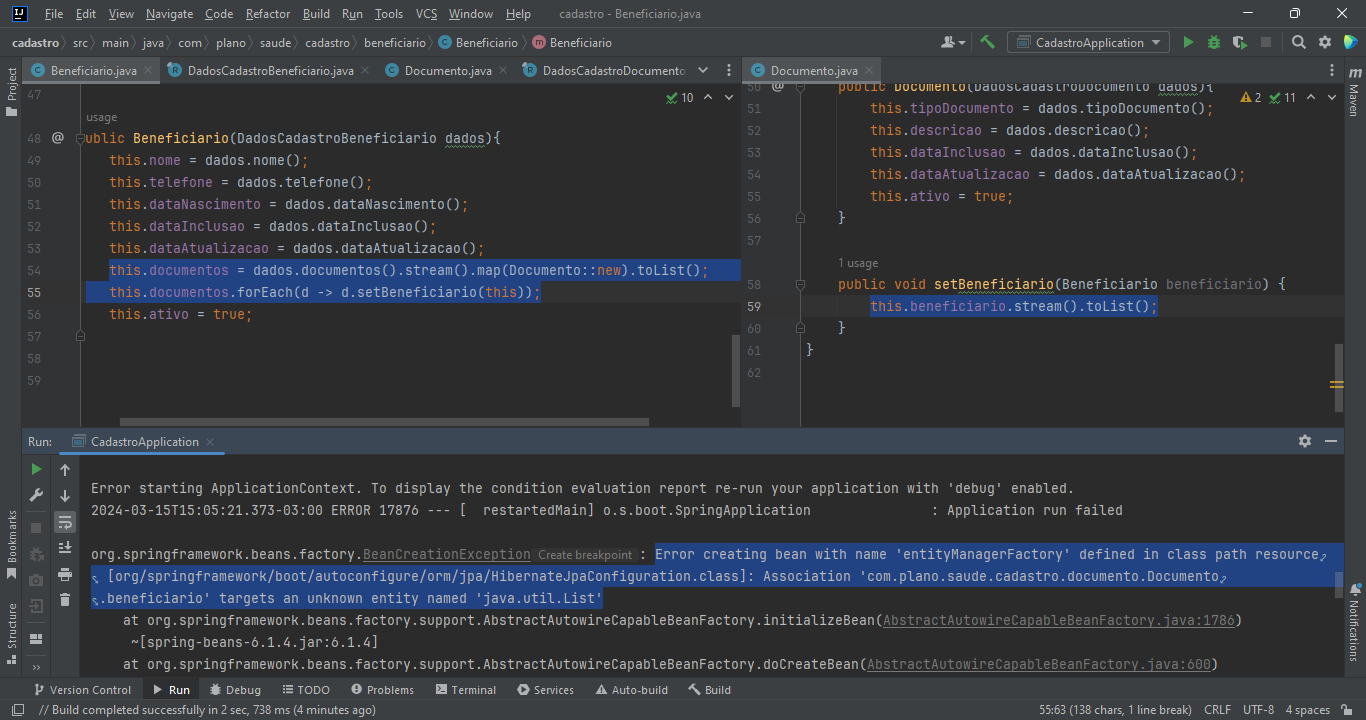Open the CadastroApplication run configuration dropdown
The image size is (1366, 720).
tap(1089, 42)
